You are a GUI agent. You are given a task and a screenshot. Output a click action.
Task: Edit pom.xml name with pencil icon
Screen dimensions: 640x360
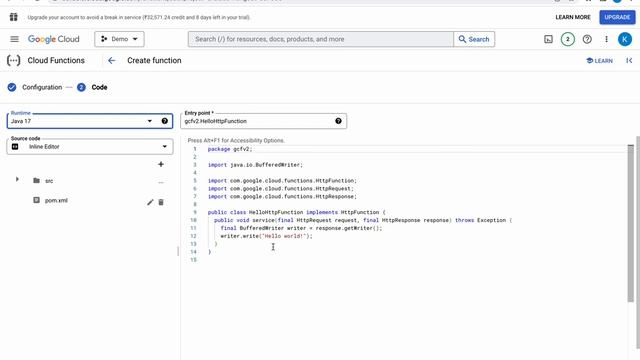tap(150, 202)
